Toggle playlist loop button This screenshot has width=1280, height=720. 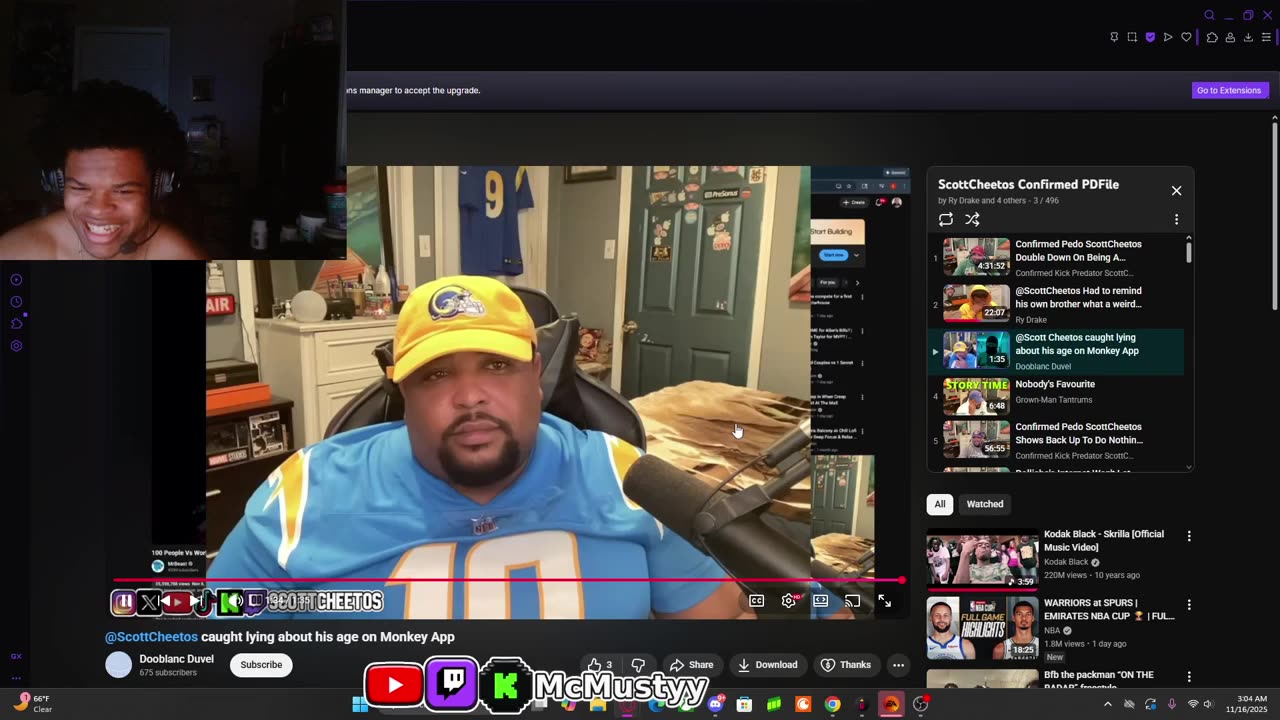pyautogui.click(x=946, y=219)
